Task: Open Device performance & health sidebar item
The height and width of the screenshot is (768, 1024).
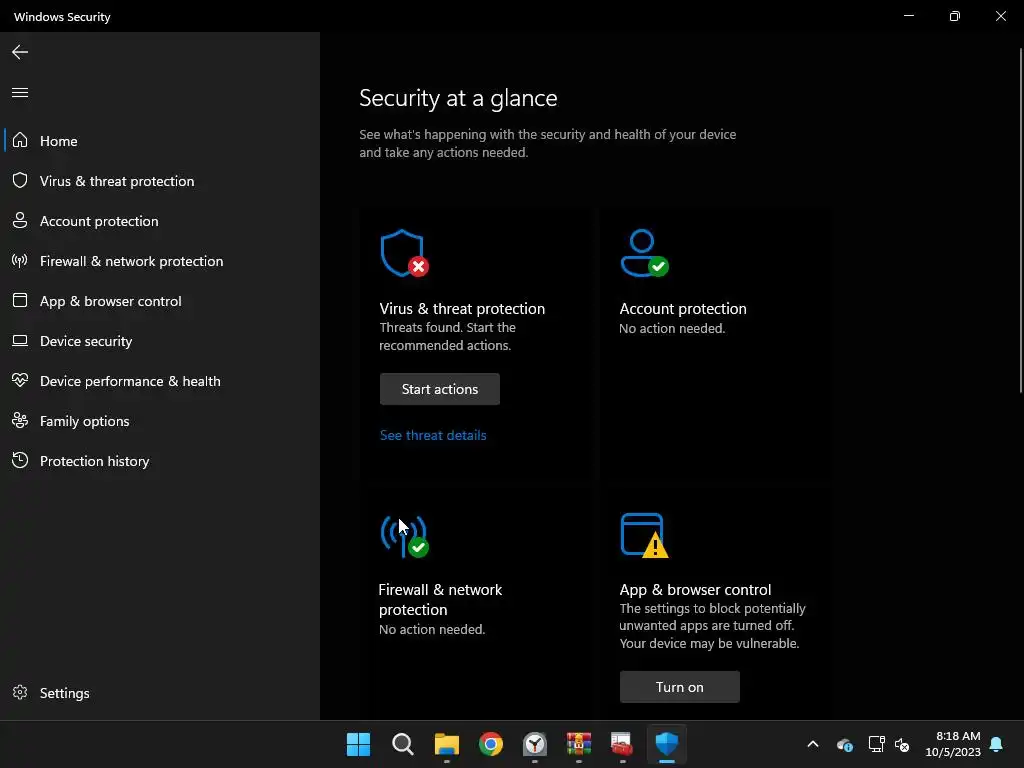Action: pos(160,381)
